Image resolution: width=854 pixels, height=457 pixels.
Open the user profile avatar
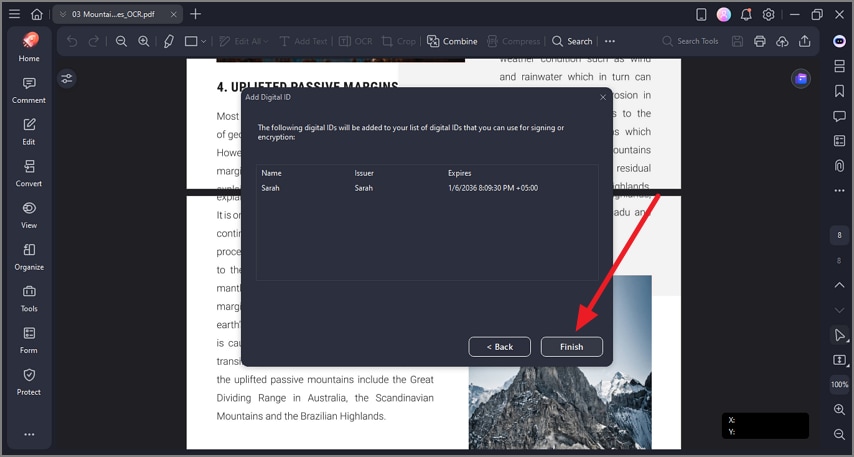tap(724, 15)
